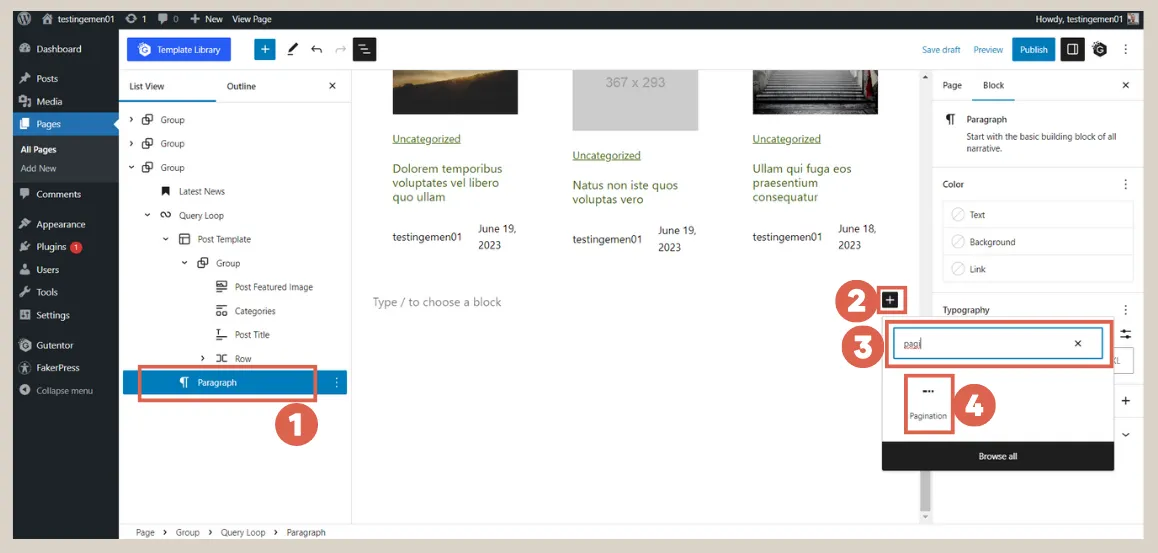Collapse the third Group in list view
Viewport: 1158px width, 553px height.
131,168
